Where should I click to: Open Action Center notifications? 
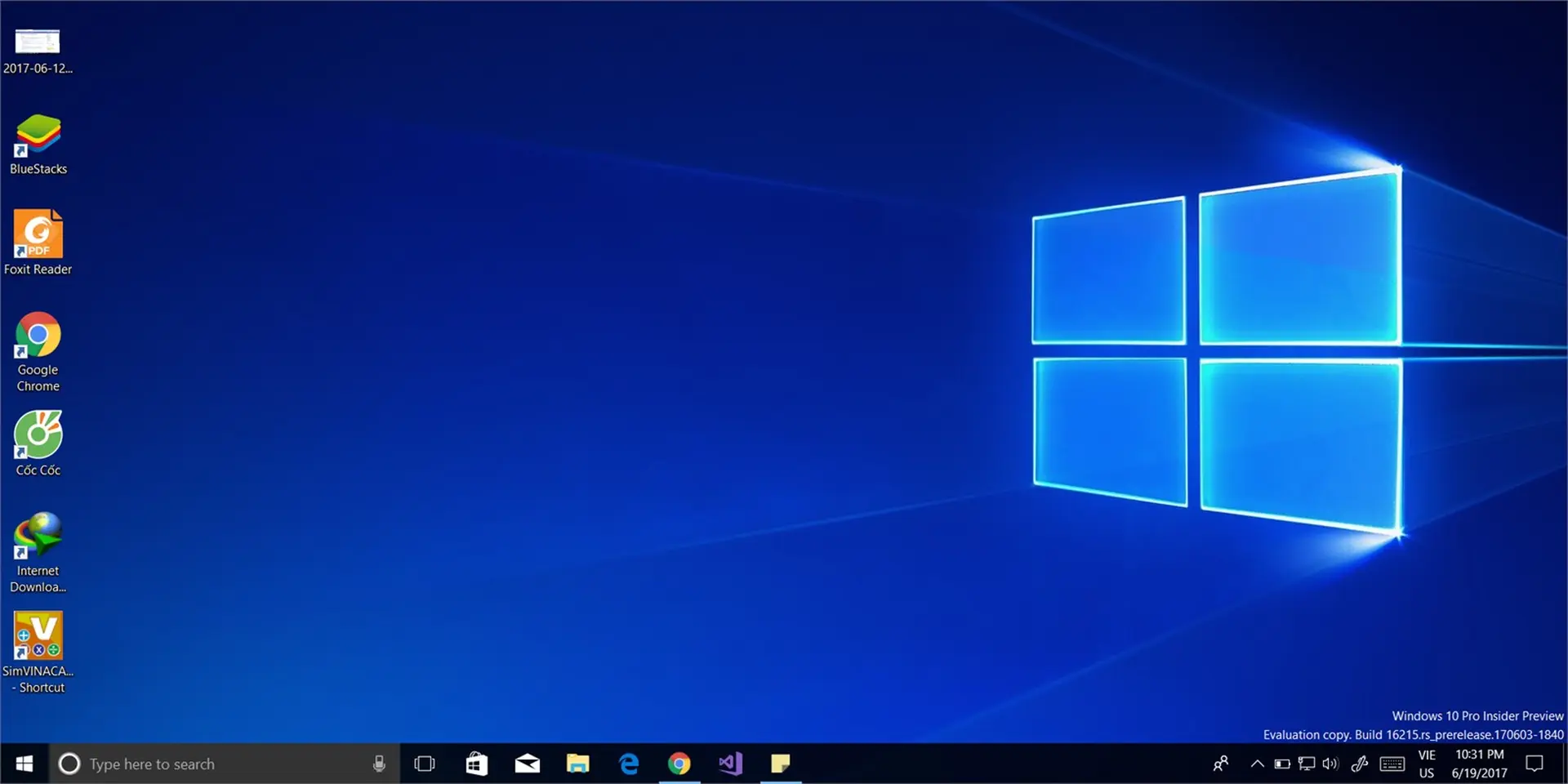(1535, 764)
